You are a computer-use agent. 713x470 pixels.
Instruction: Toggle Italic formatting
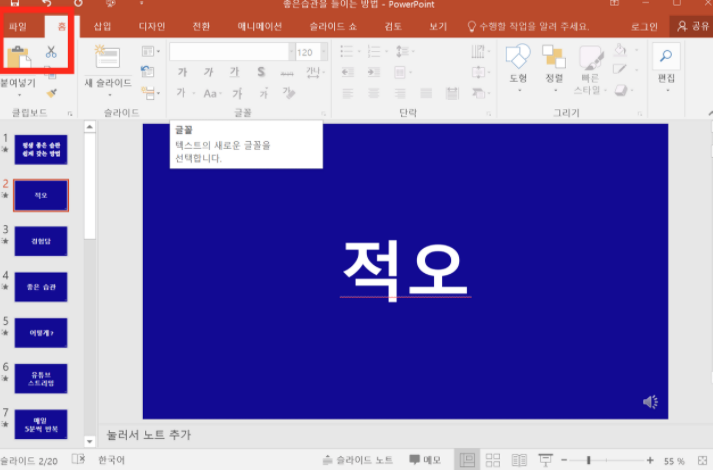pos(208,72)
